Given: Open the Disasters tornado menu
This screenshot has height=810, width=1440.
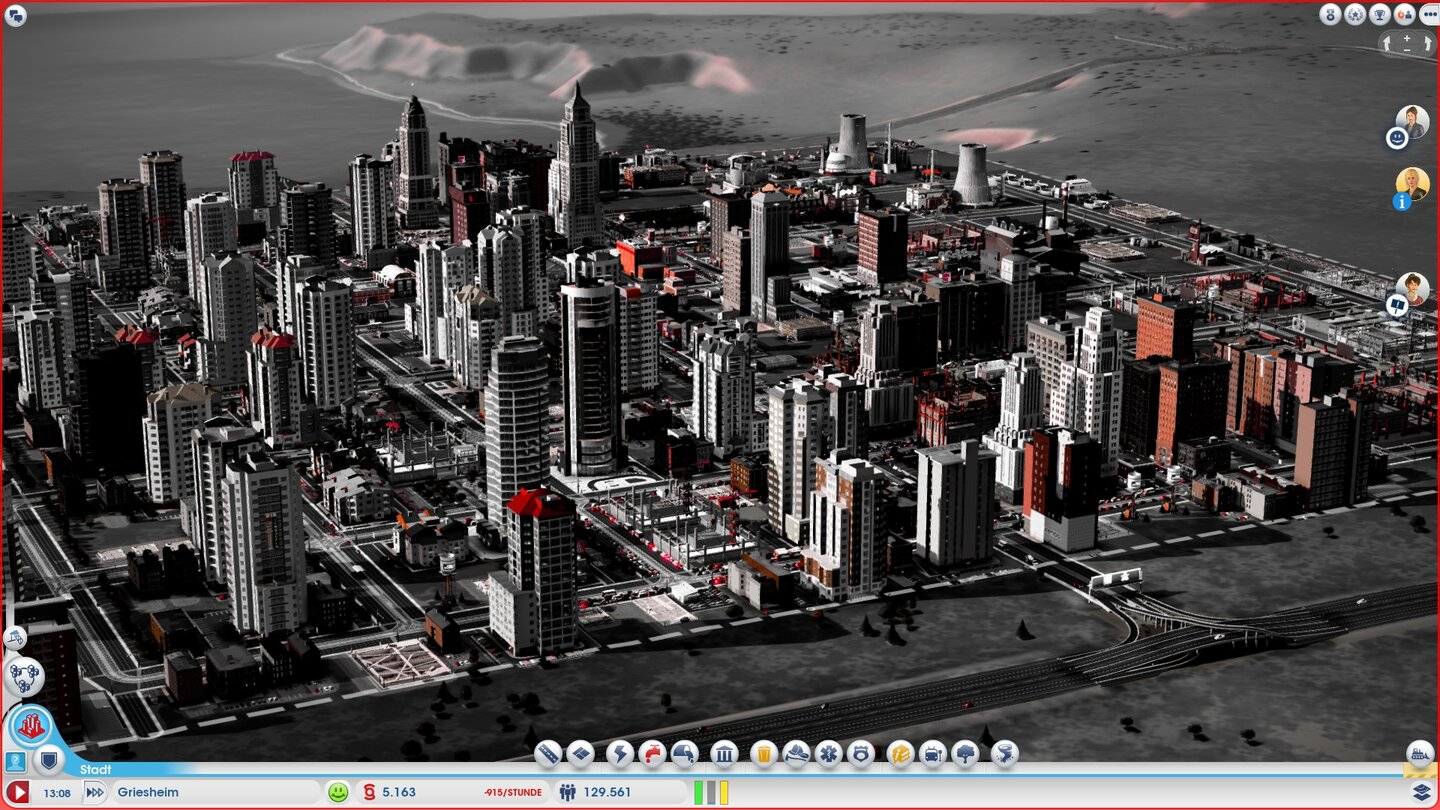Looking at the screenshot, I should pyautogui.click(x=1004, y=753).
